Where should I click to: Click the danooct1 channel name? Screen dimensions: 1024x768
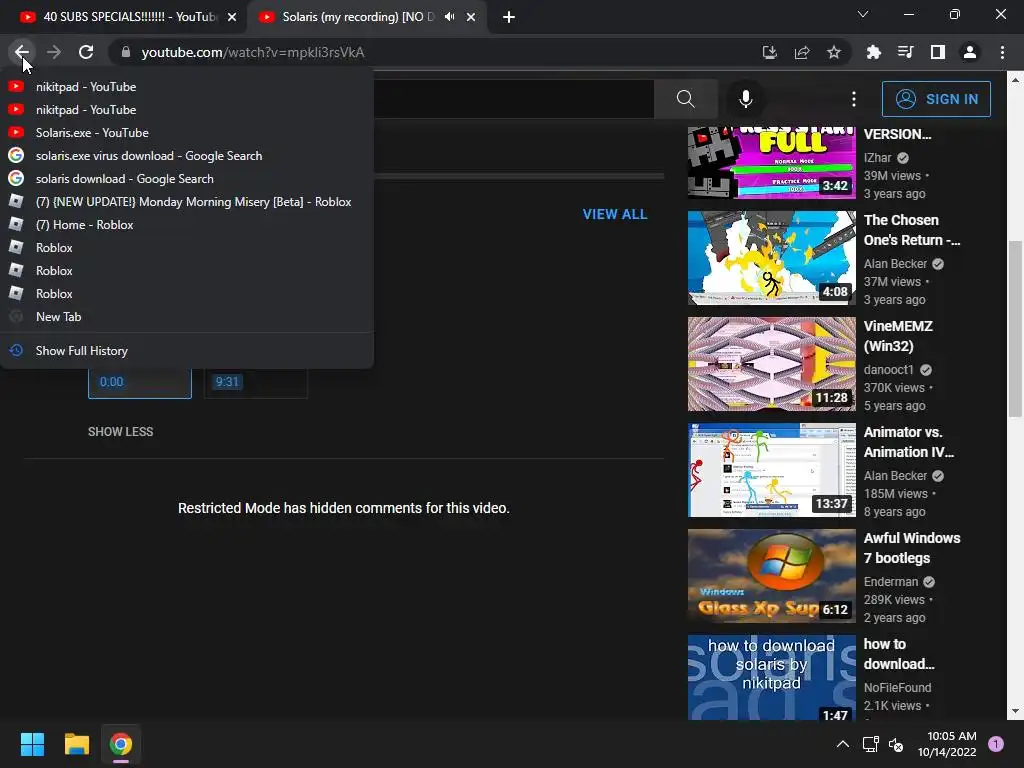point(889,370)
